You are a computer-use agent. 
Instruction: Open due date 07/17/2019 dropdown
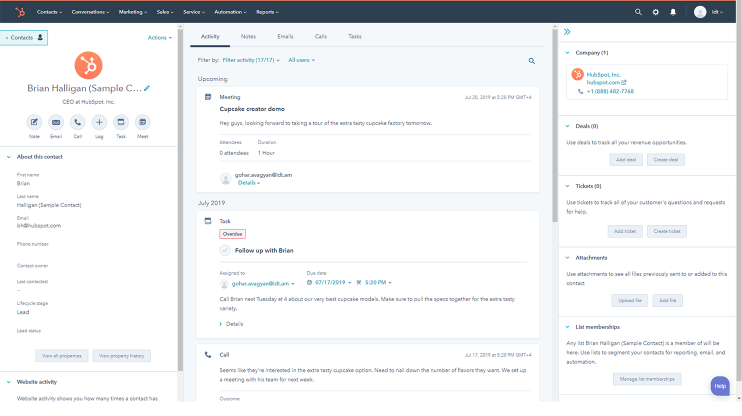pos(333,283)
